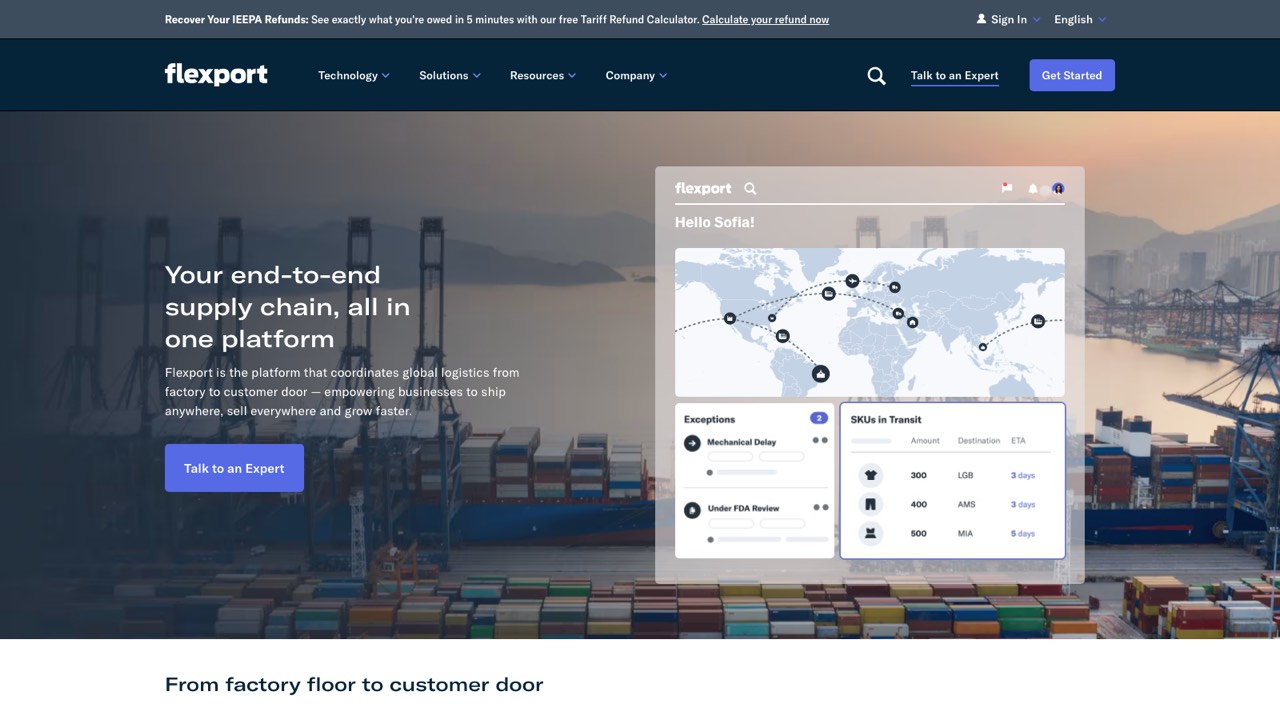1280x720 pixels.
Task: Expand the Resources menu chevron
Action: click(x=572, y=76)
